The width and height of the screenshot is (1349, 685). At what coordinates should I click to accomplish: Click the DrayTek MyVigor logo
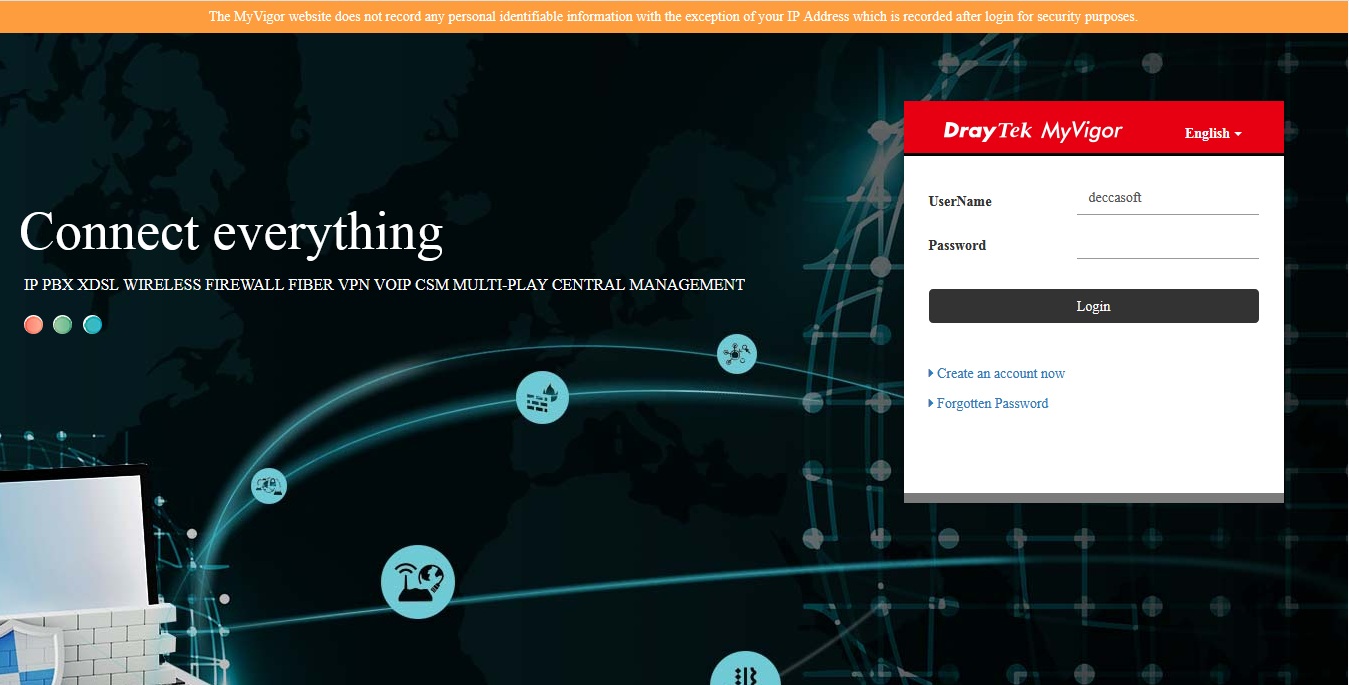(1032, 131)
